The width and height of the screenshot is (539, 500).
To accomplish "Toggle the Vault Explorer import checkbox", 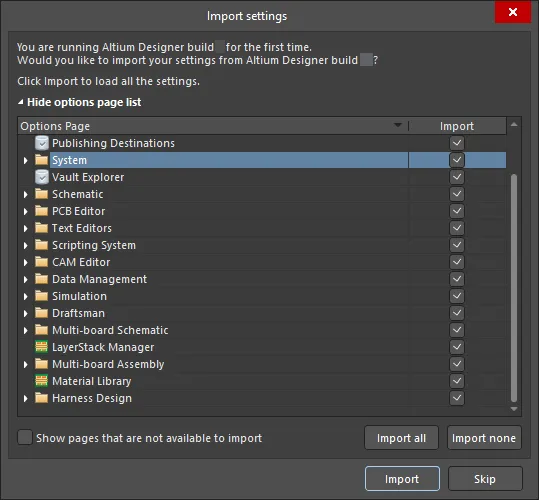I will click(x=457, y=177).
